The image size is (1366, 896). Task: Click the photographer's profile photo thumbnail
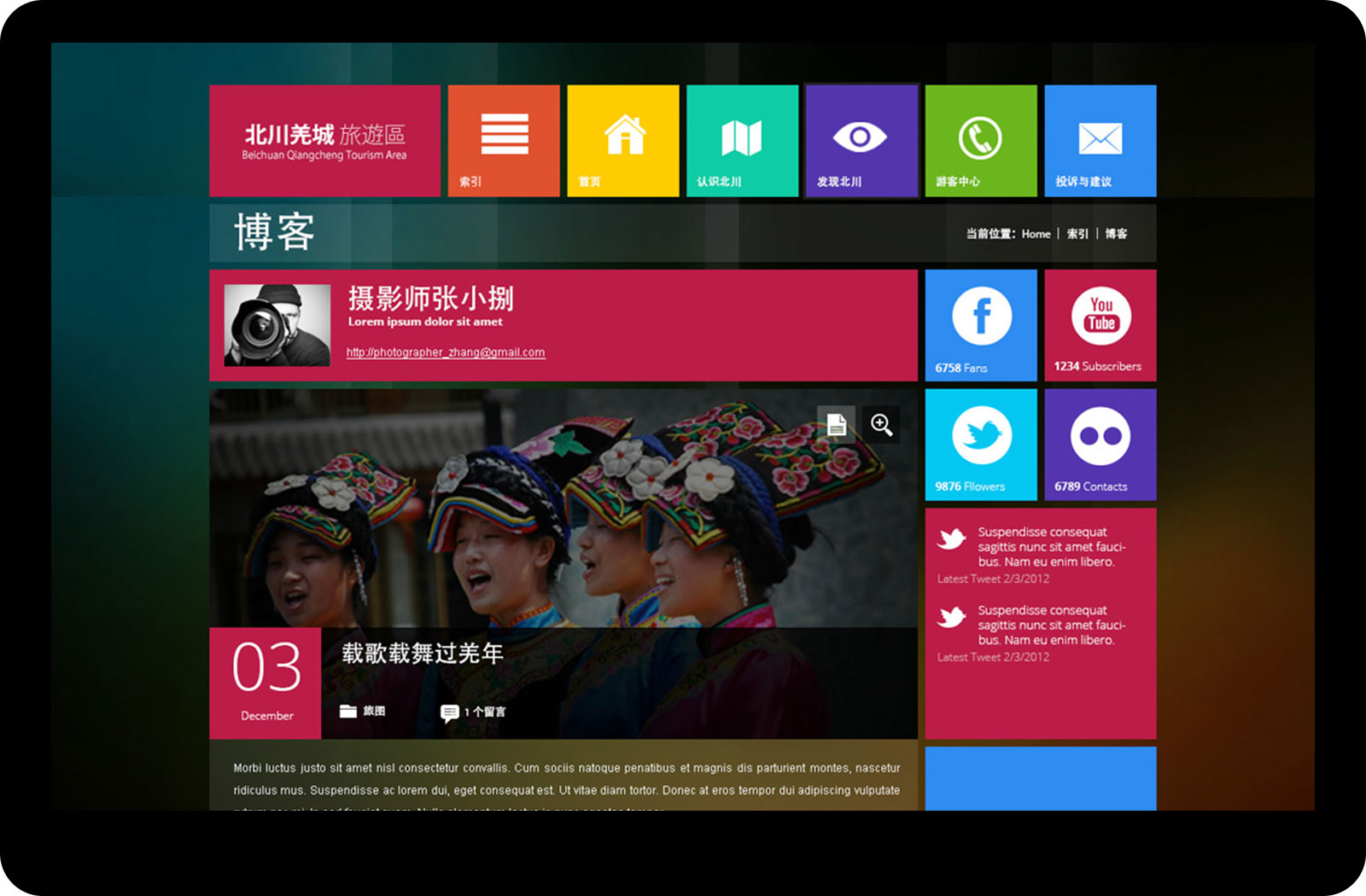pos(277,325)
